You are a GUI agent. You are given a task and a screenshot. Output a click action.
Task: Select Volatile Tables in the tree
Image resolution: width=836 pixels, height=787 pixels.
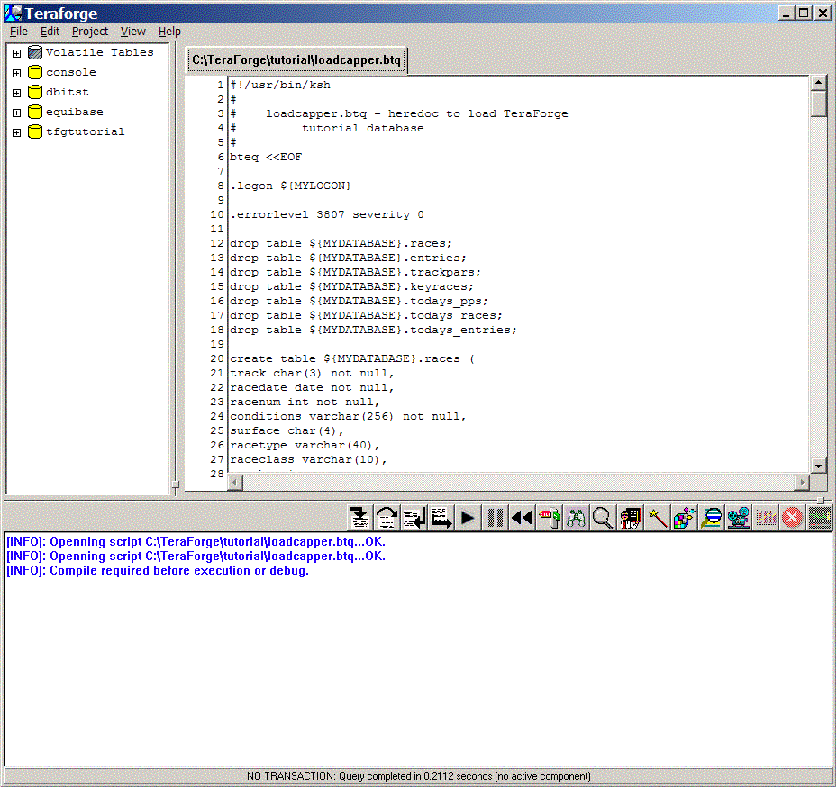(100, 52)
